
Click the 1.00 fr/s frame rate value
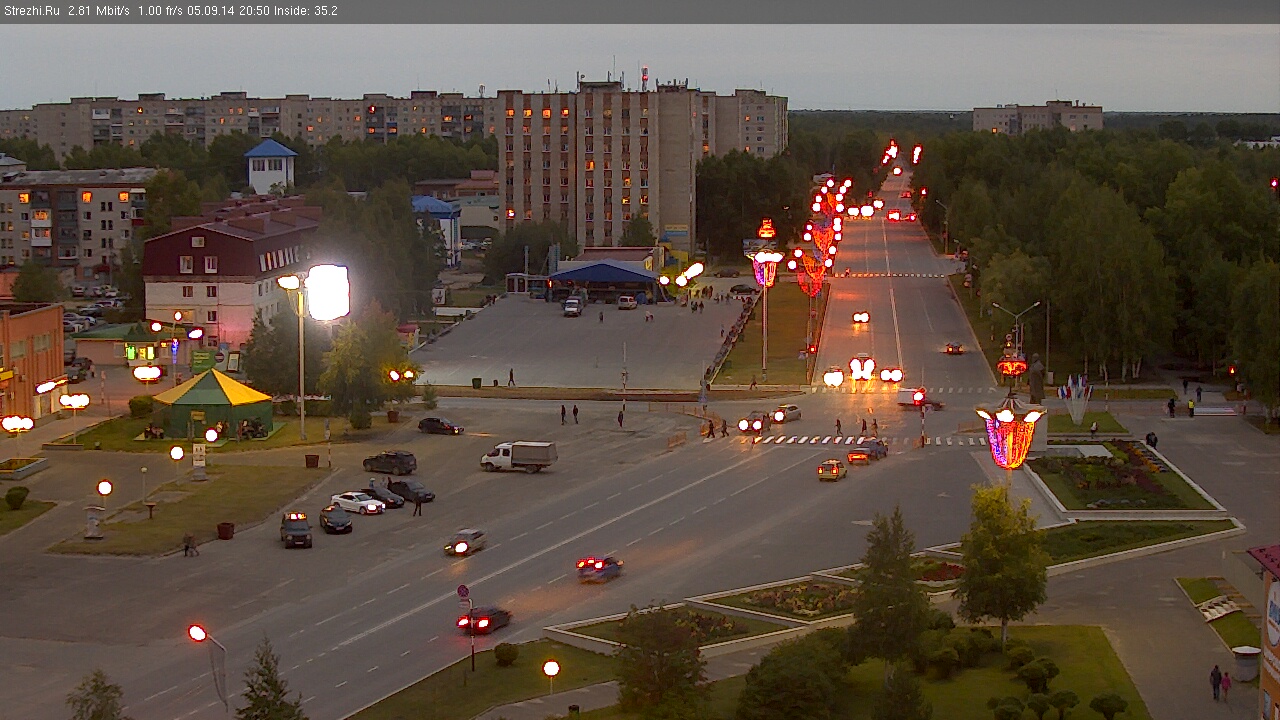point(160,11)
